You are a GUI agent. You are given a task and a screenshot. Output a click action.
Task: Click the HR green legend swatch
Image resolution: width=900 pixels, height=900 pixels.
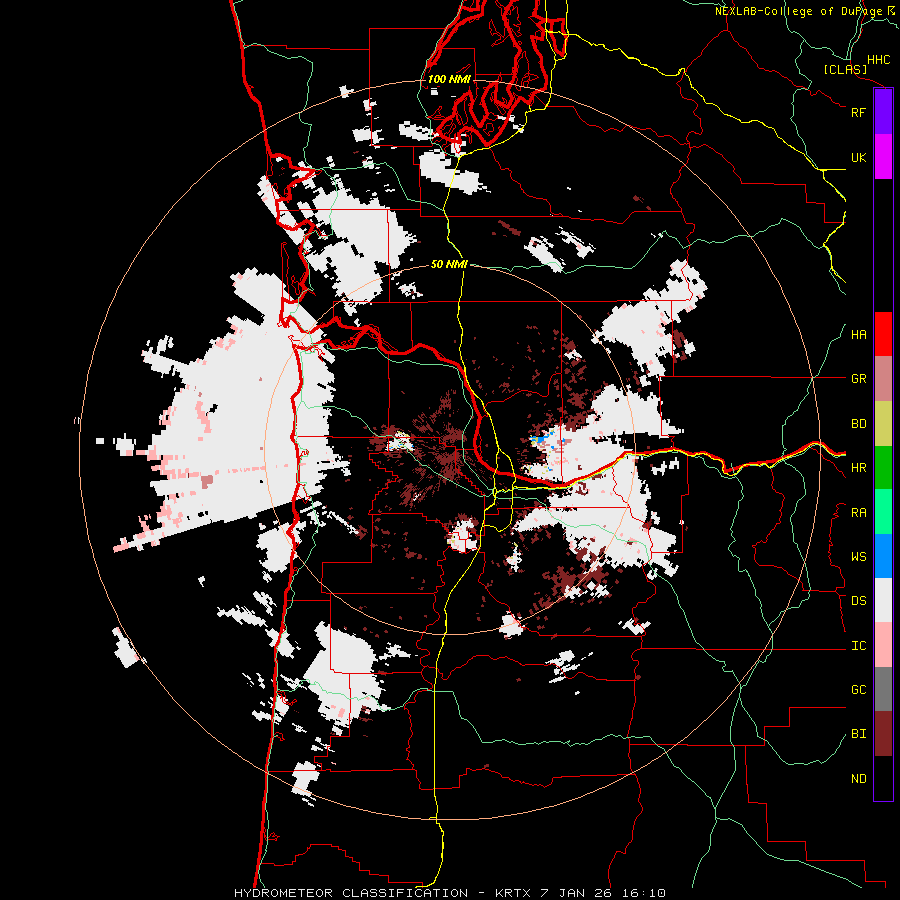pos(883,468)
